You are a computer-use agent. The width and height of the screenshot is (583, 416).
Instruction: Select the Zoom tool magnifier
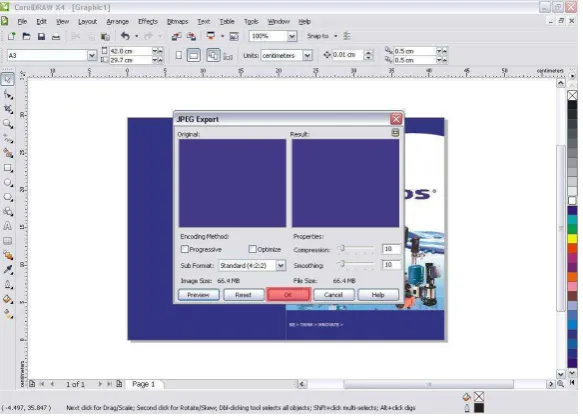click(x=8, y=124)
